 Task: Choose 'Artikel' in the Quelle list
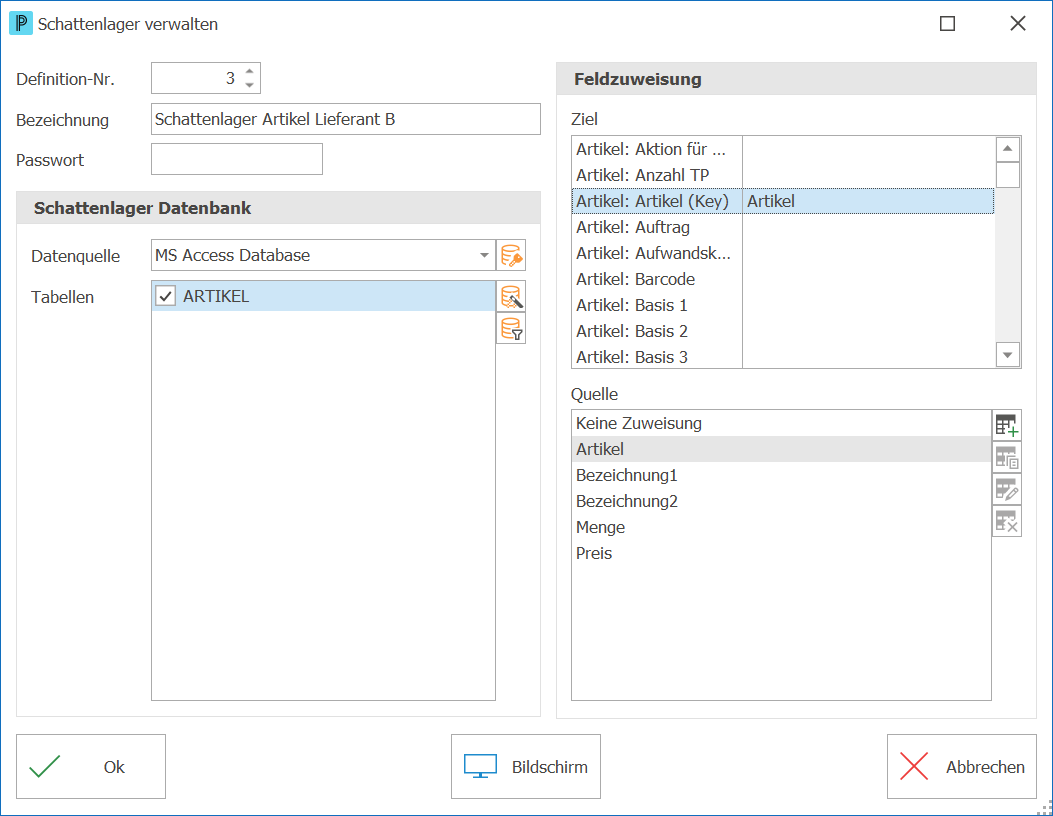[782, 449]
